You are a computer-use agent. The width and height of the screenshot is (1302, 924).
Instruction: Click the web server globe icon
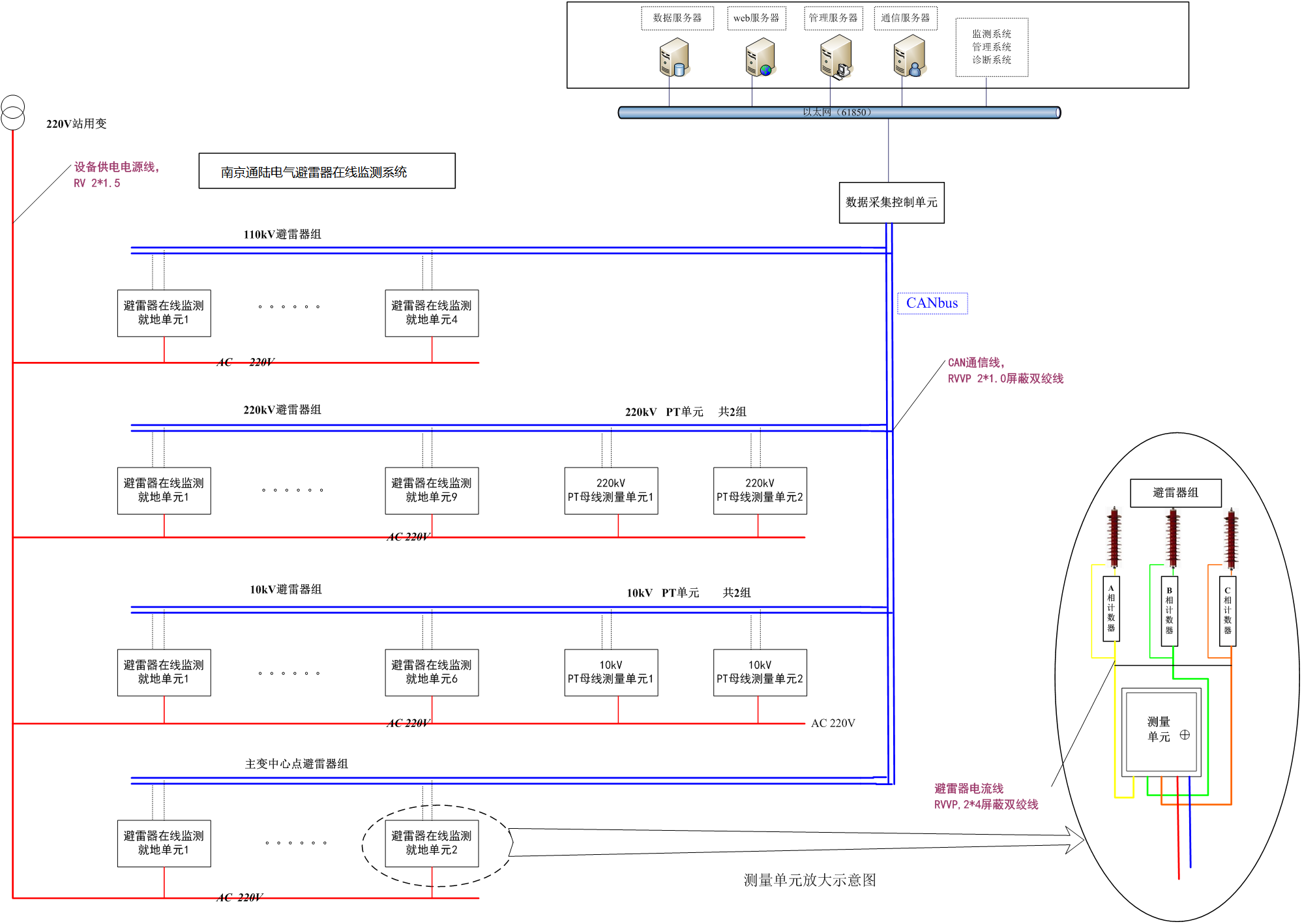760,58
